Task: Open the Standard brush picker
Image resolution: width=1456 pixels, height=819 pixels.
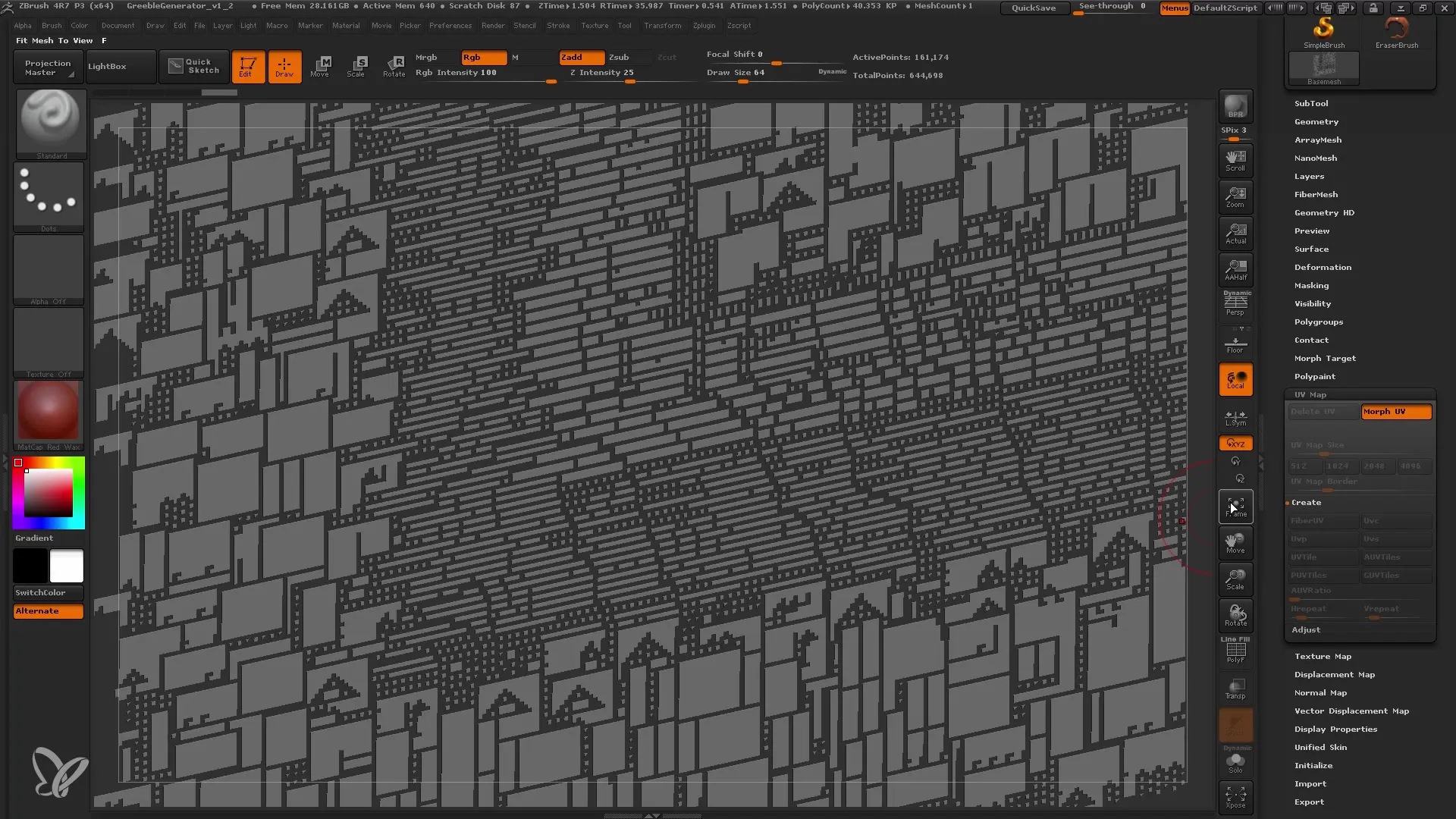Action: 51,124
